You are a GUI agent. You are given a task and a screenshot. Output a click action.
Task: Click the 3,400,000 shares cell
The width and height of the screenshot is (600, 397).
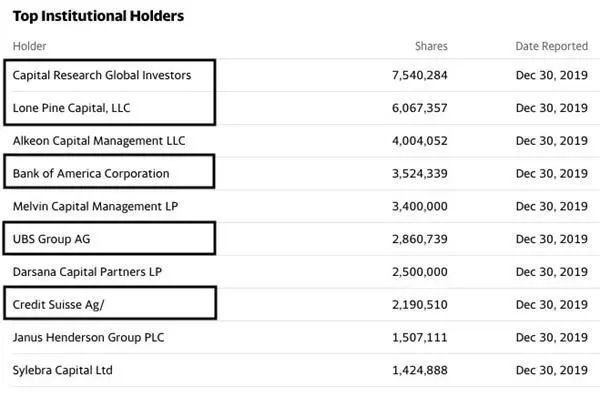419,207
